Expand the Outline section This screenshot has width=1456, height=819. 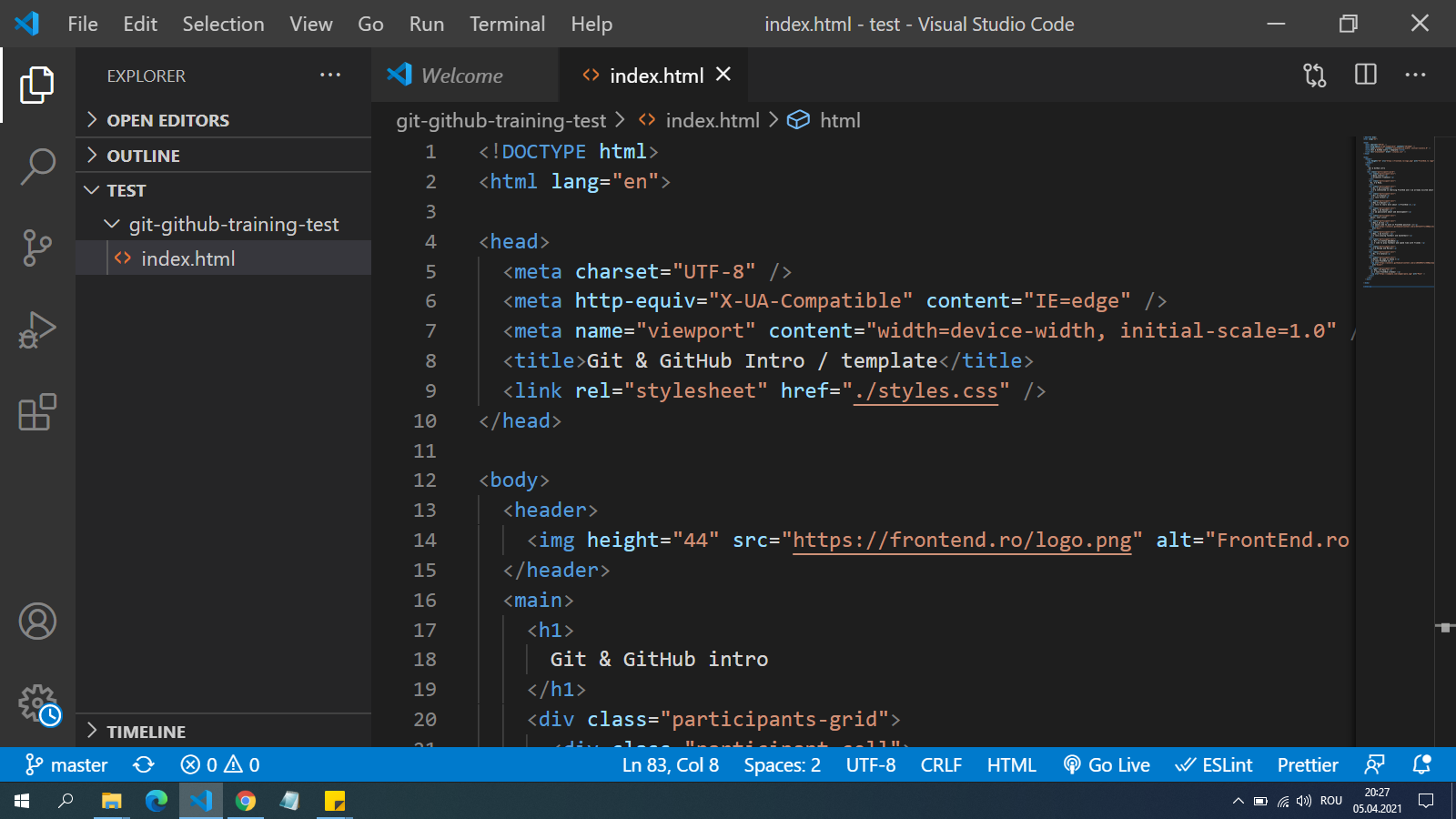pyautogui.click(x=143, y=156)
